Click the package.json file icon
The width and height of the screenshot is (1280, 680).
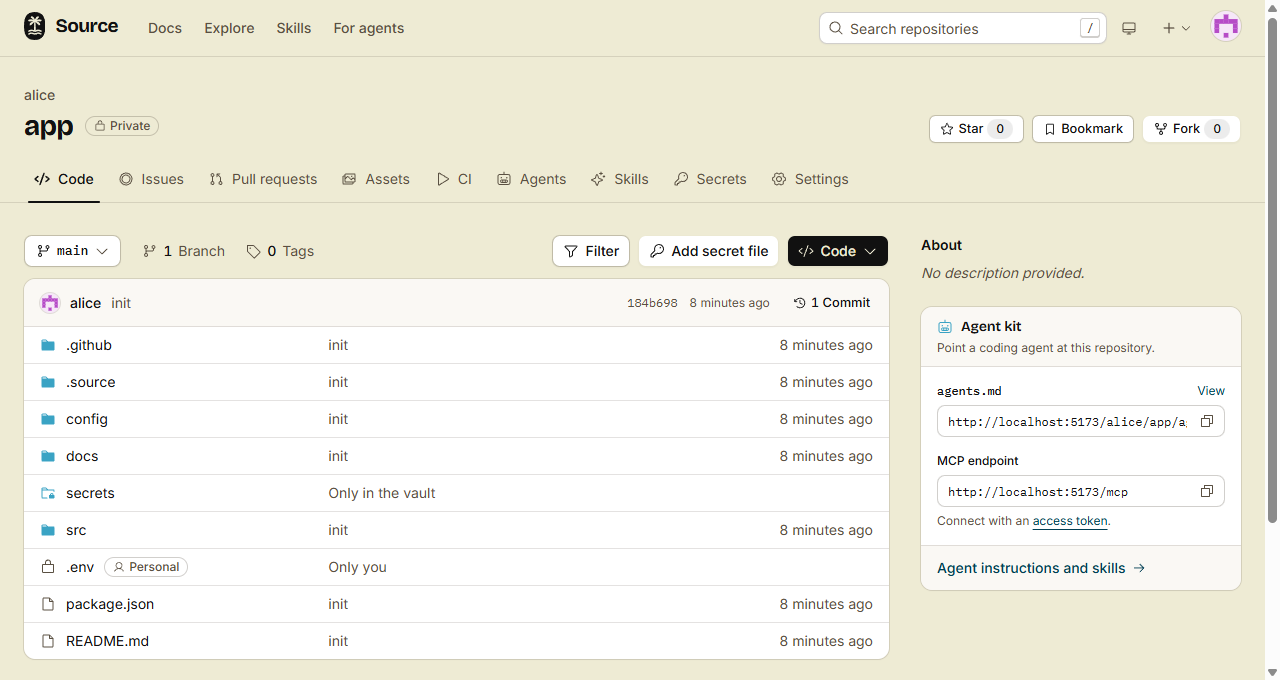[x=48, y=604]
